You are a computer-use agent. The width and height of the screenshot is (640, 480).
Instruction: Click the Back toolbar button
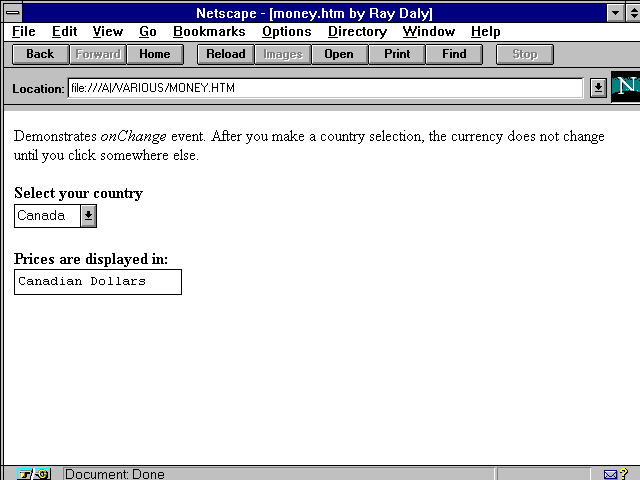pyautogui.click(x=40, y=54)
